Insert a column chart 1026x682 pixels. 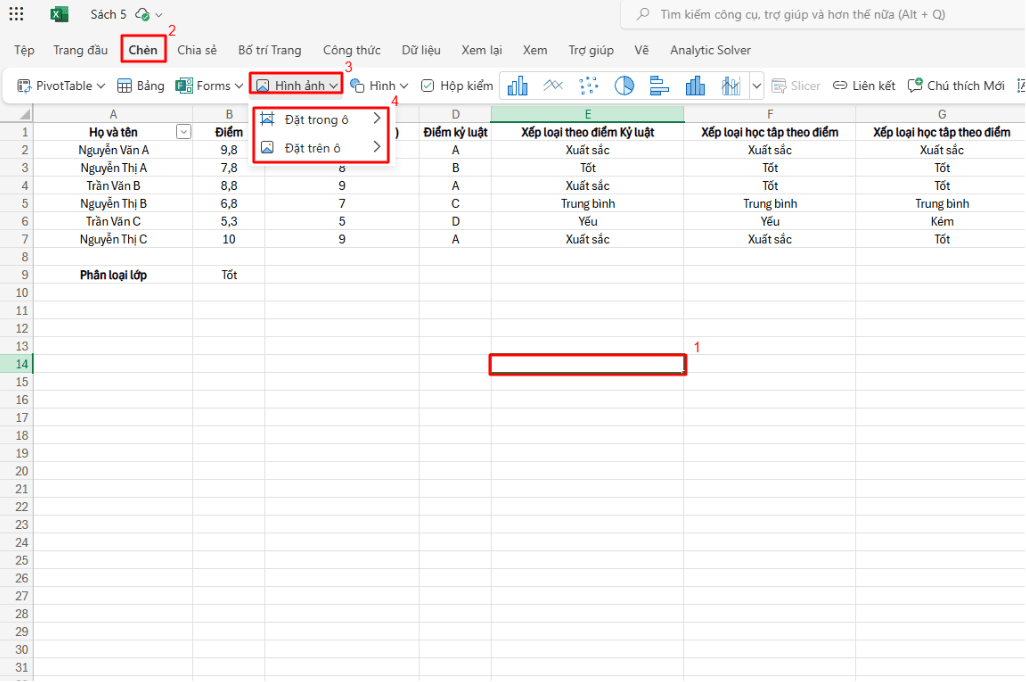coord(518,86)
